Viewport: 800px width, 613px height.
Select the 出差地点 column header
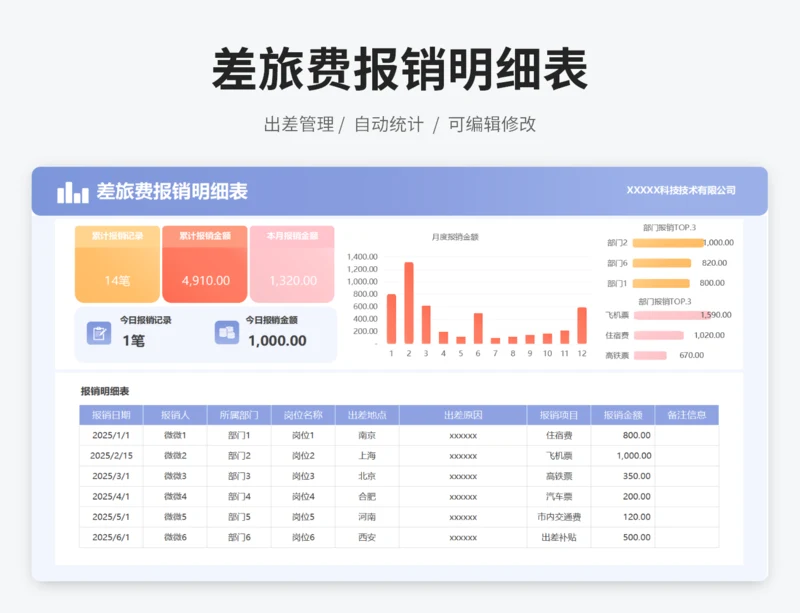(367, 415)
